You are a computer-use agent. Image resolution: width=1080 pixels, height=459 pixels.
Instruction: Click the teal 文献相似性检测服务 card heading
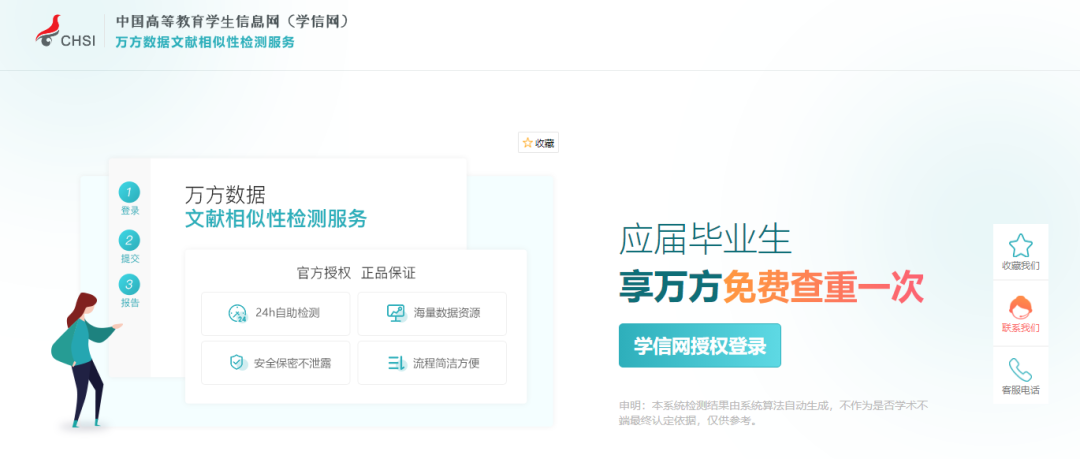pos(276,218)
